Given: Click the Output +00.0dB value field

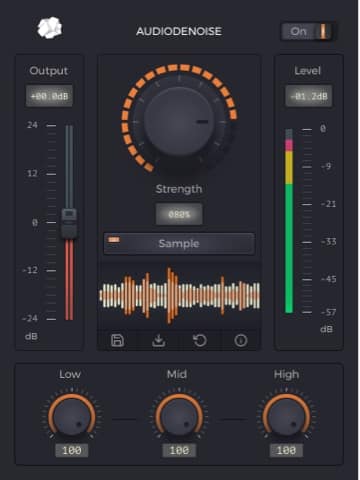Looking at the screenshot, I should coord(49,96).
